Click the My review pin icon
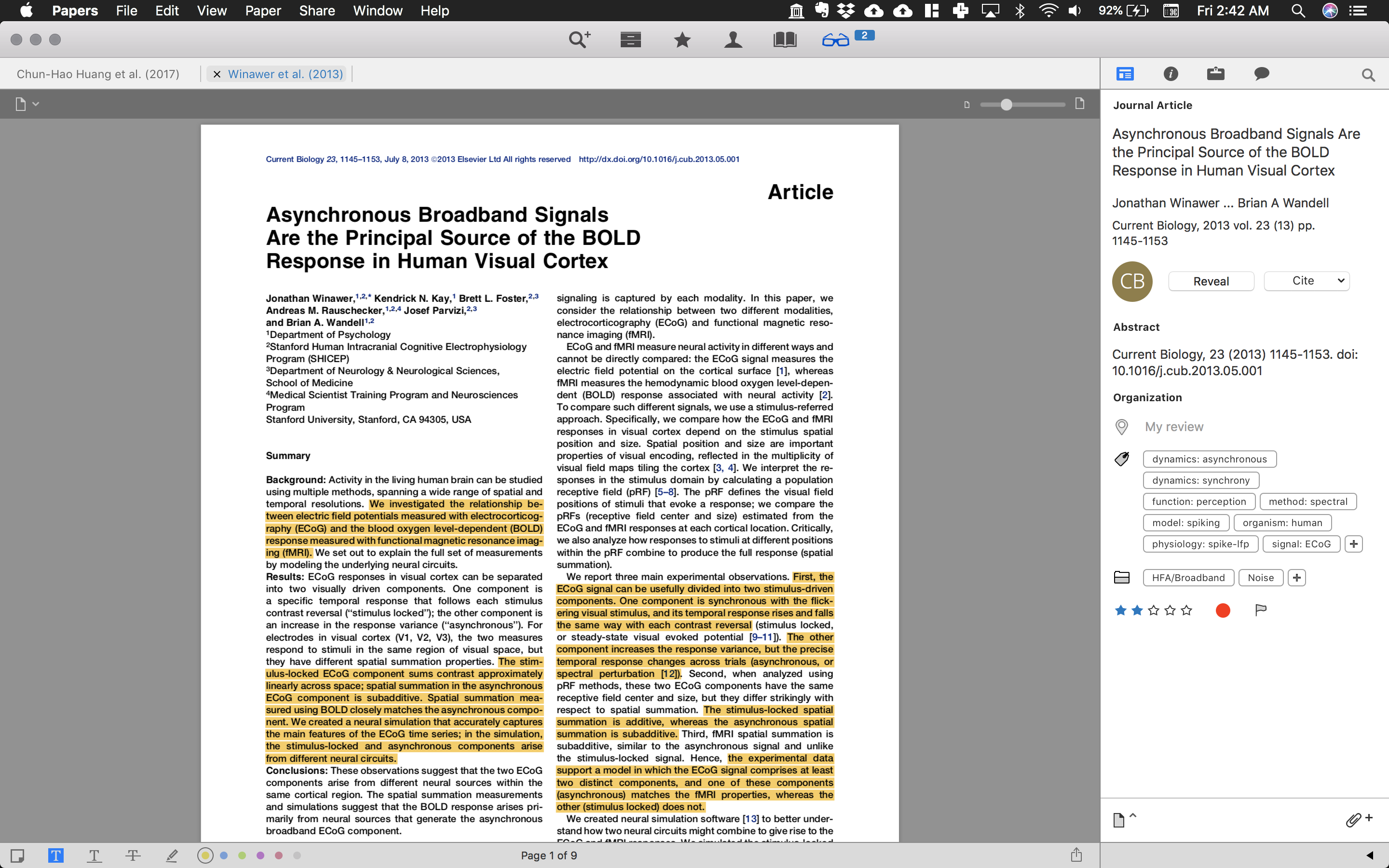The width and height of the screenshot is (1389, 868). pyautogui.click(x=1121, y=427)
